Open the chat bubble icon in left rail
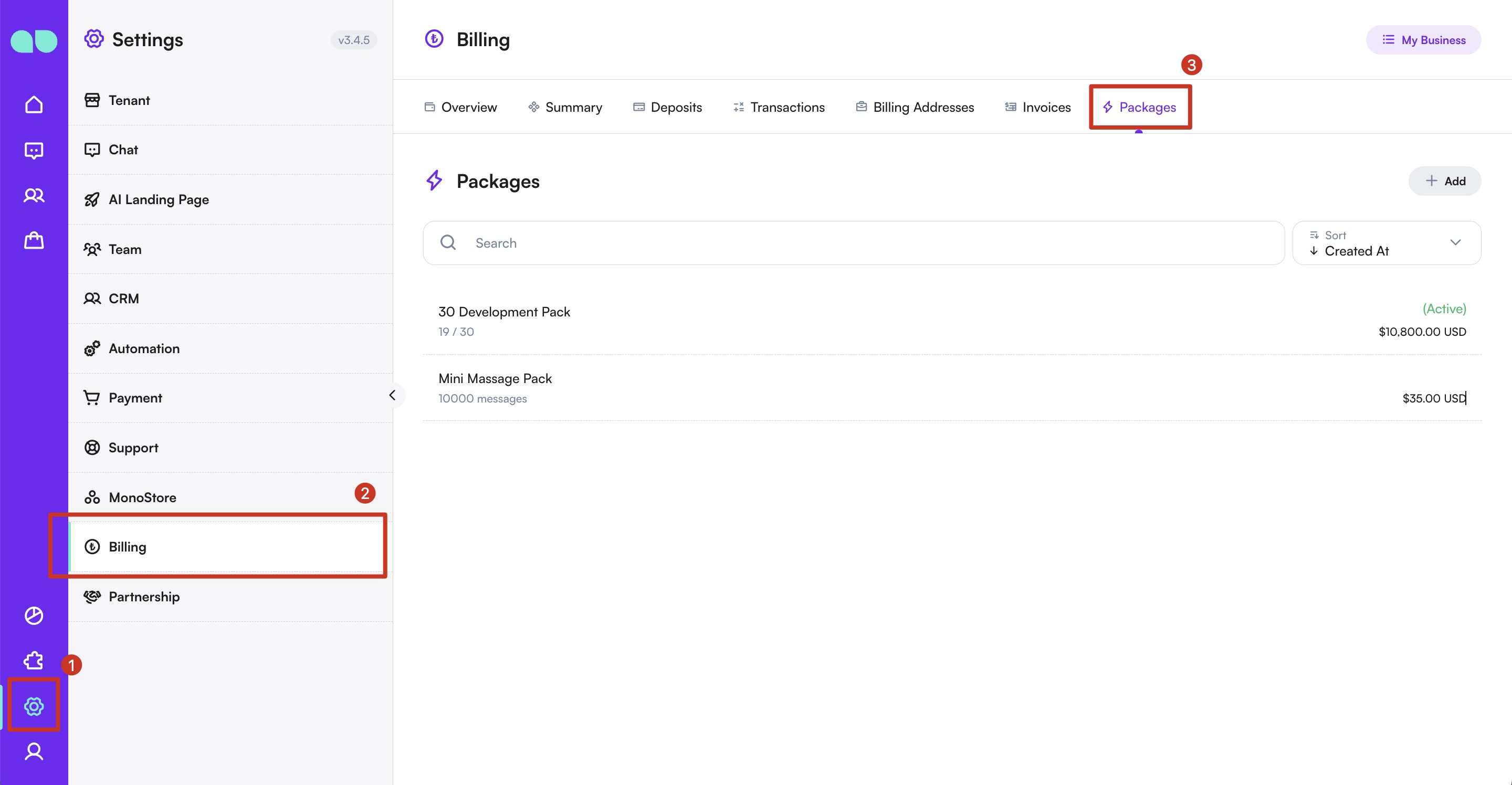The image size is (1512, 785). [x=34, y=150]
